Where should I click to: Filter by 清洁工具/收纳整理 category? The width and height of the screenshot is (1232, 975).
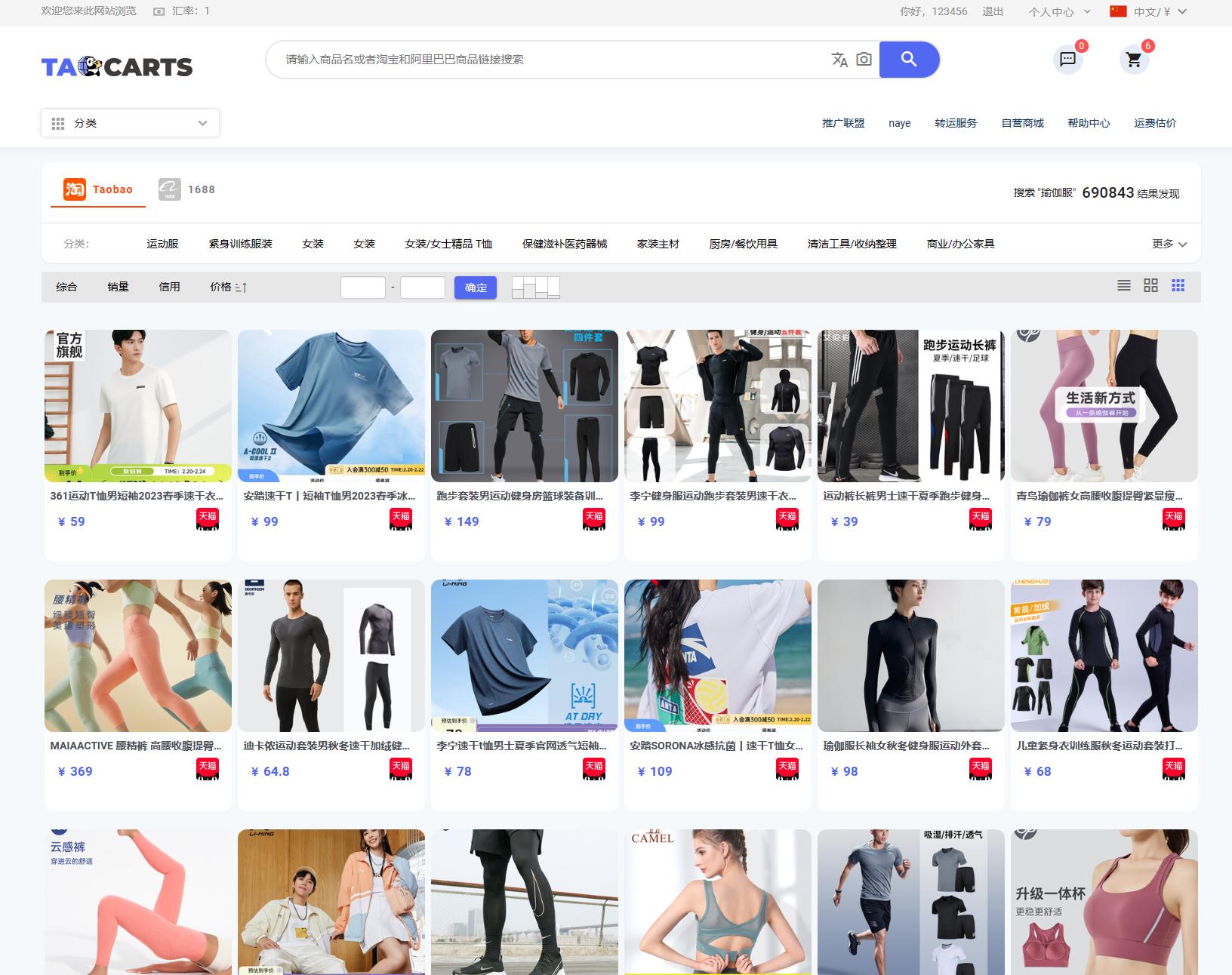[852, 244]
